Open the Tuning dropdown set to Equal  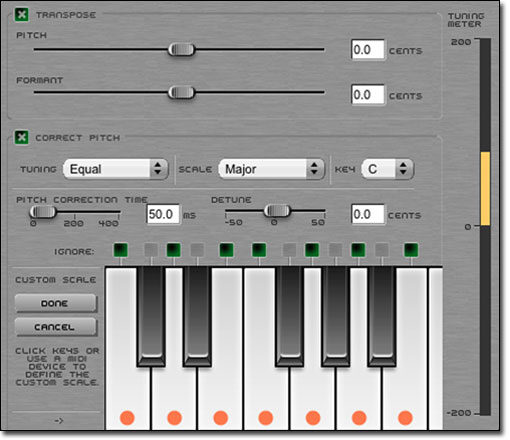(x=116, y=169)
